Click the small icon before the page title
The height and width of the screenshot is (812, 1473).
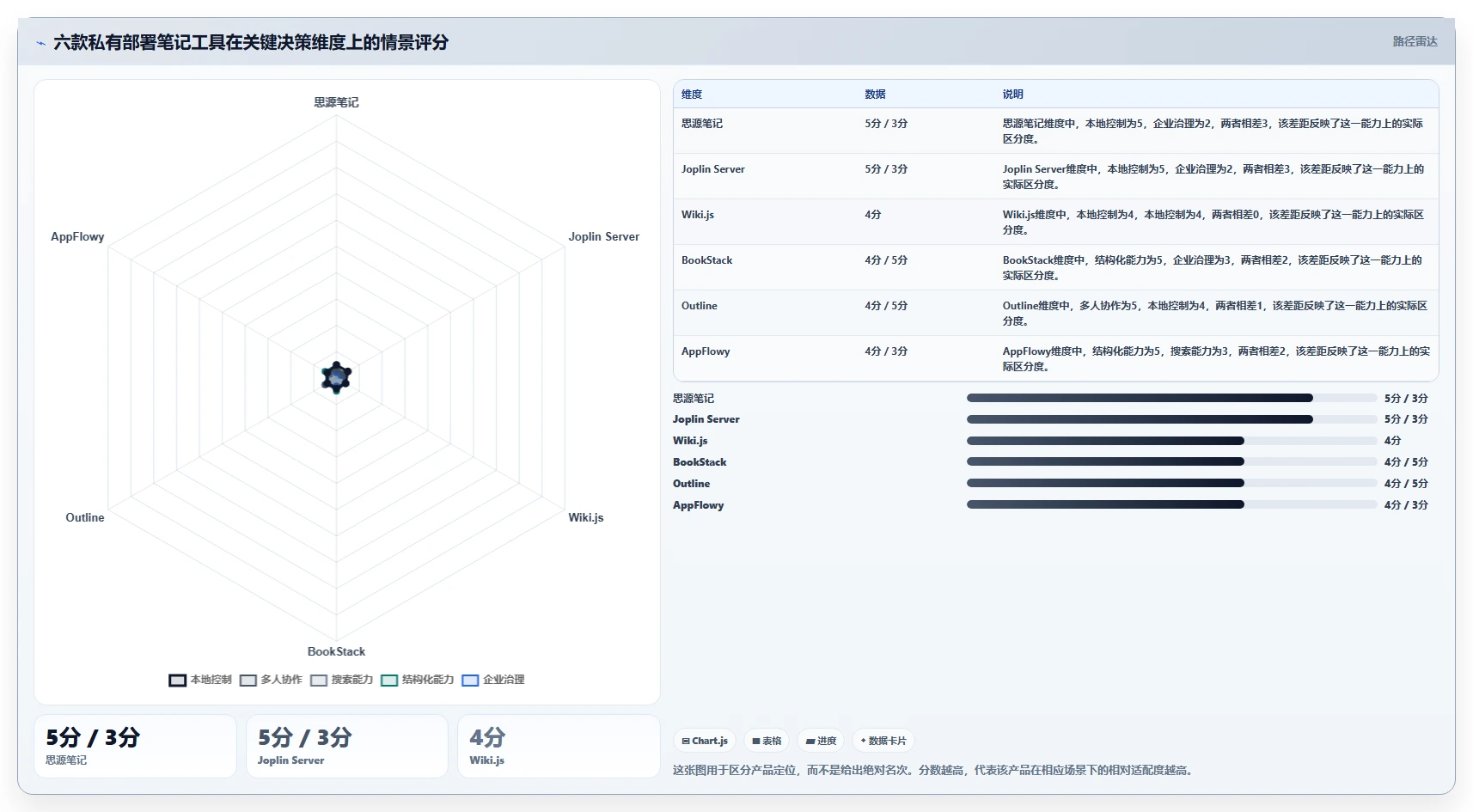(x=40, y=43)
